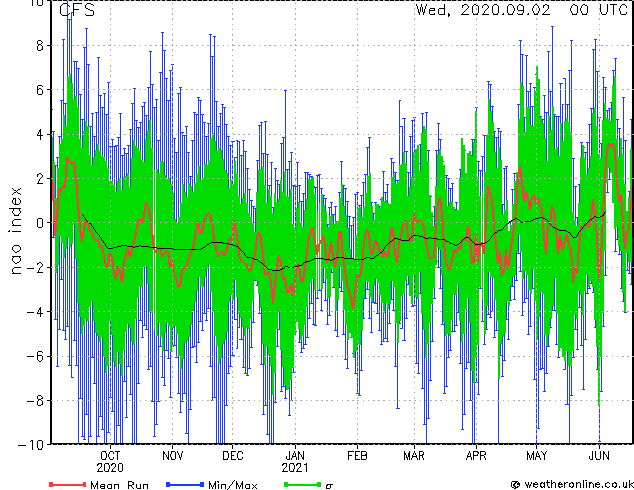This screenshot has height=490, width=634.
Task: Click the CFS model label
Action: [x=77, y=10]
